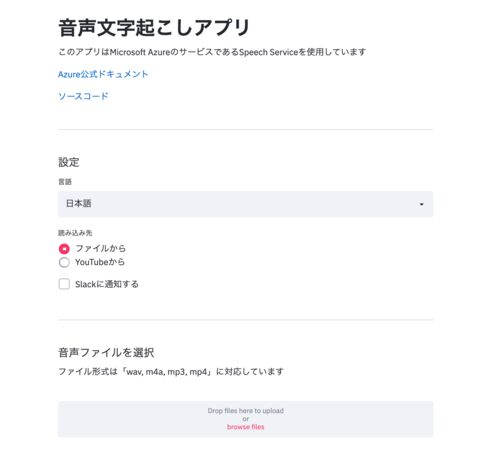
Task: Click the Slackに通知する label text
Action: 107,284
